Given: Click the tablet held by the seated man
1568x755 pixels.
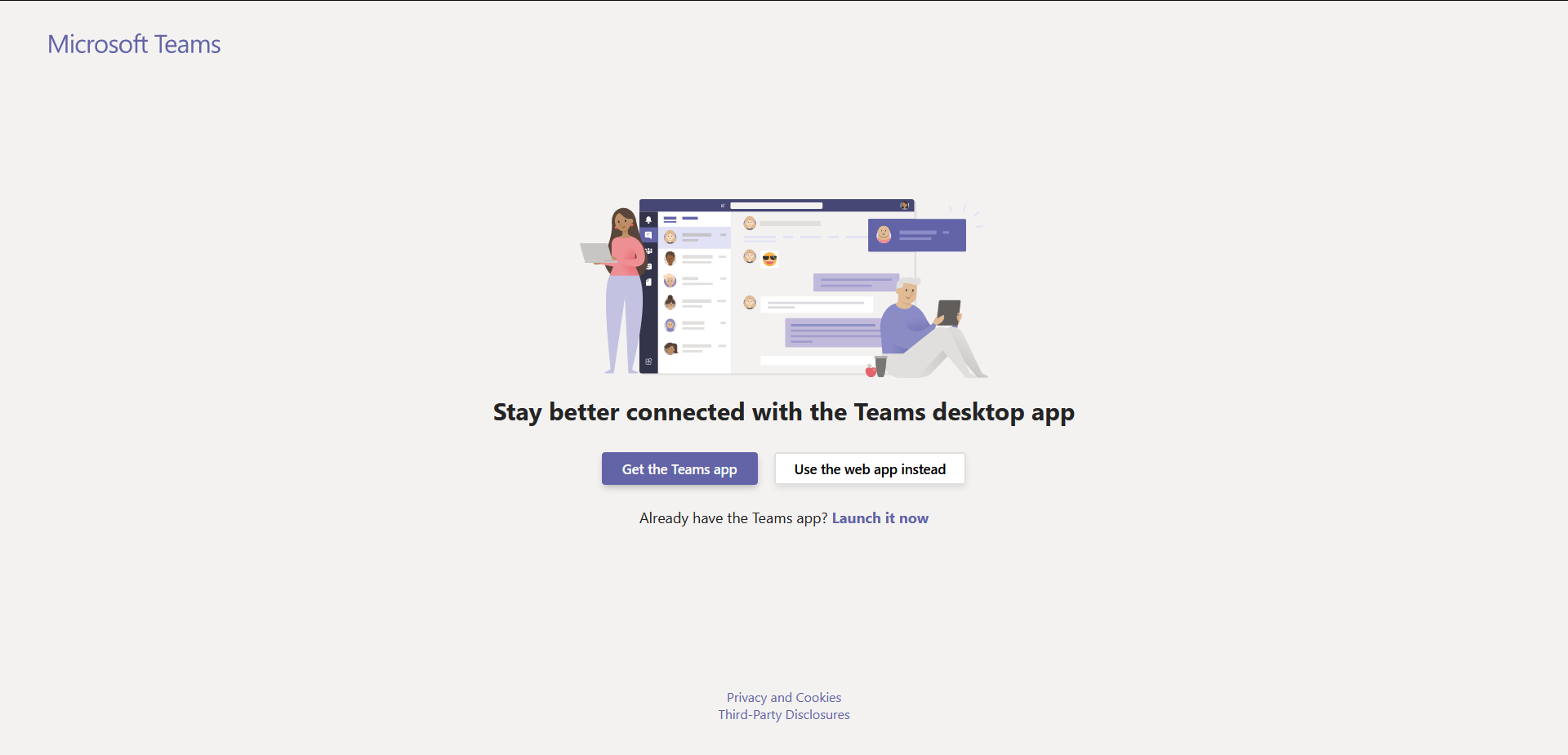Looking at the screenshot, I should point(948,313).
